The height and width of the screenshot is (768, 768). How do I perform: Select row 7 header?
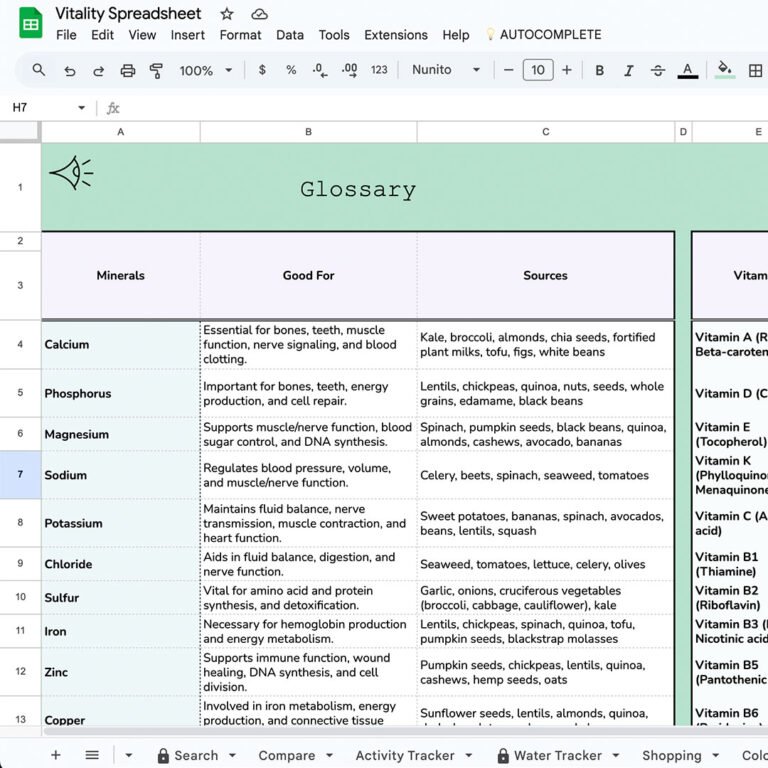[x=20, y=475]
